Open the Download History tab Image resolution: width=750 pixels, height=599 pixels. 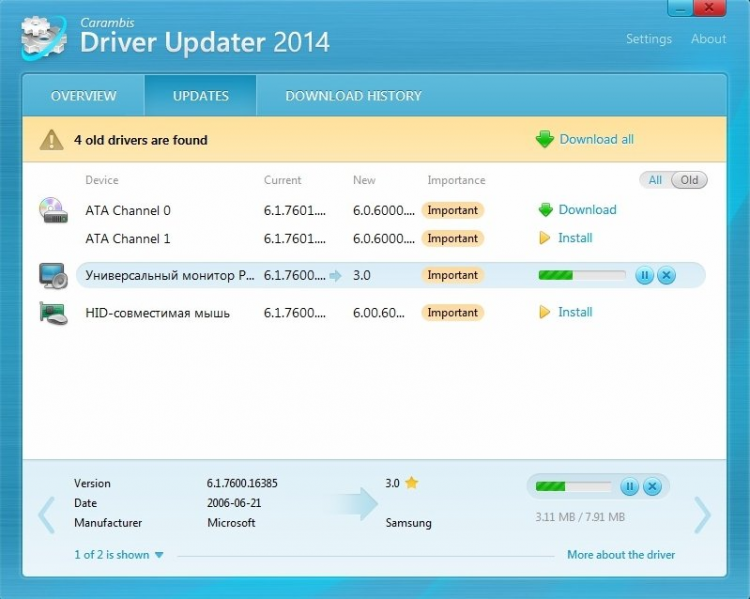click(353, 96)
